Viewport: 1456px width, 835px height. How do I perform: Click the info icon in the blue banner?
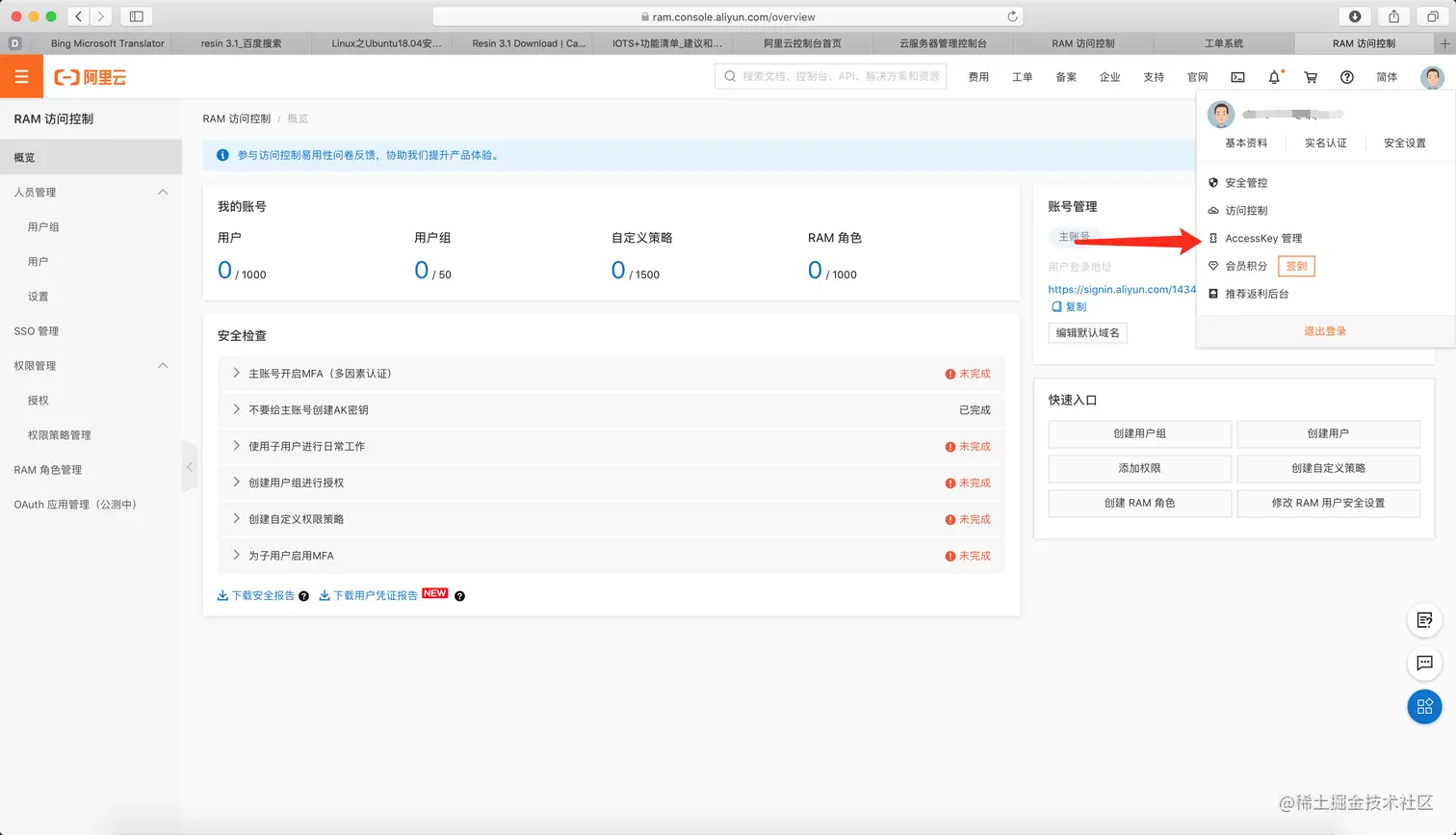(222, 155)
